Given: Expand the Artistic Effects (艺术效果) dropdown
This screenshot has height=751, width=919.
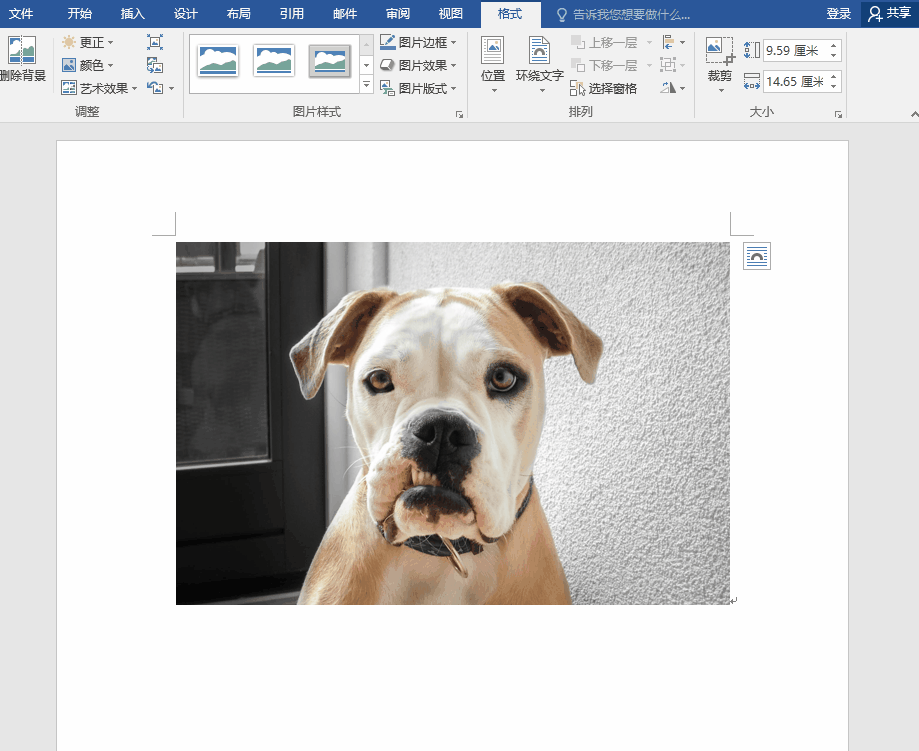Looking at the screenshot, I should point(98,88).
